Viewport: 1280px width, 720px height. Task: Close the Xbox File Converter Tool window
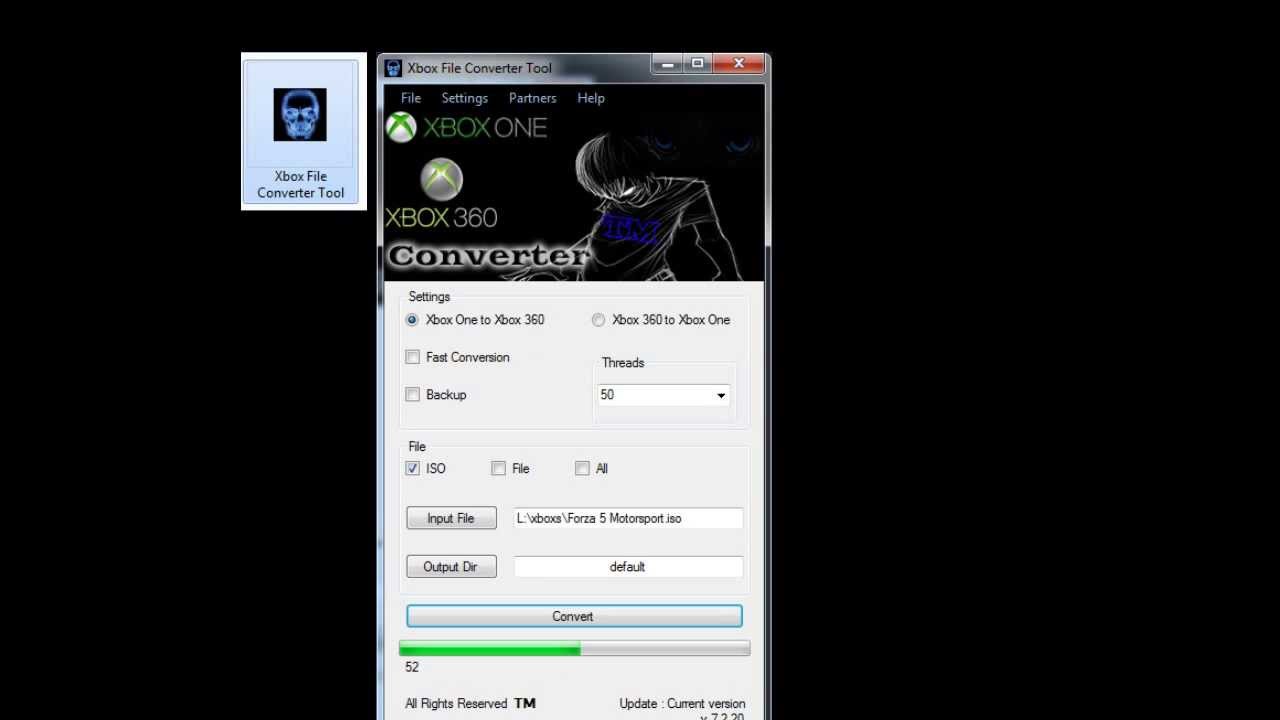[739, 65]
